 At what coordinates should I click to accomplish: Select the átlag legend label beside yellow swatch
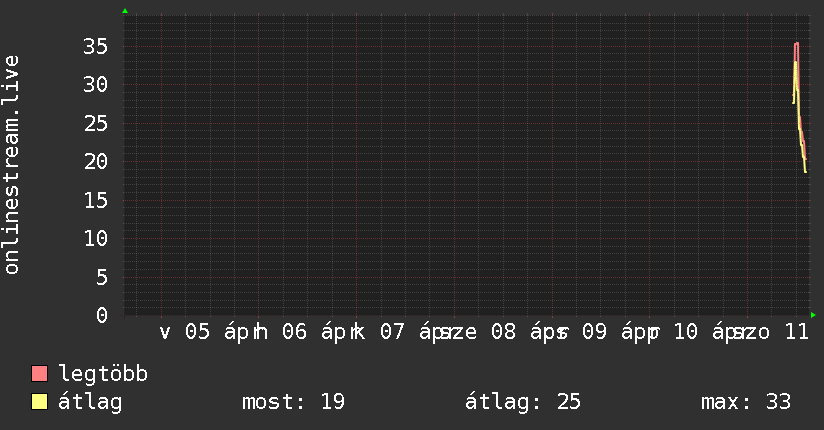(x=90, y=402)
